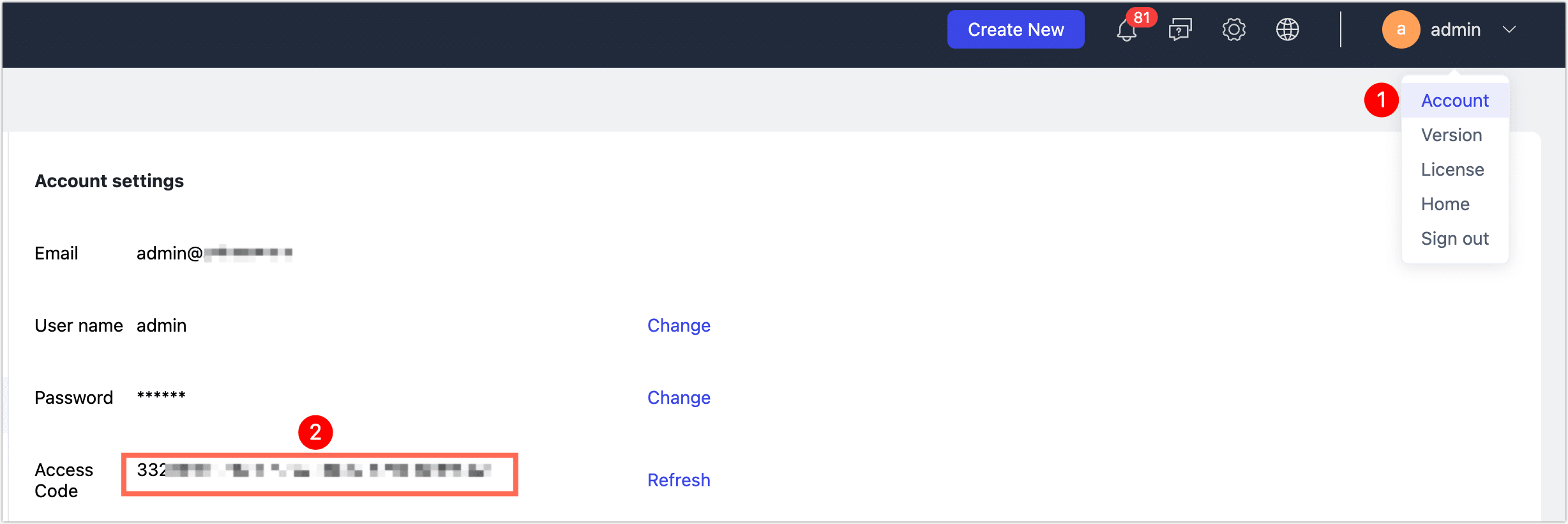Image resolution: width=1568 pixels, height=524 pixels.
Task: Sign out from the user menu
Action: 1454,238
